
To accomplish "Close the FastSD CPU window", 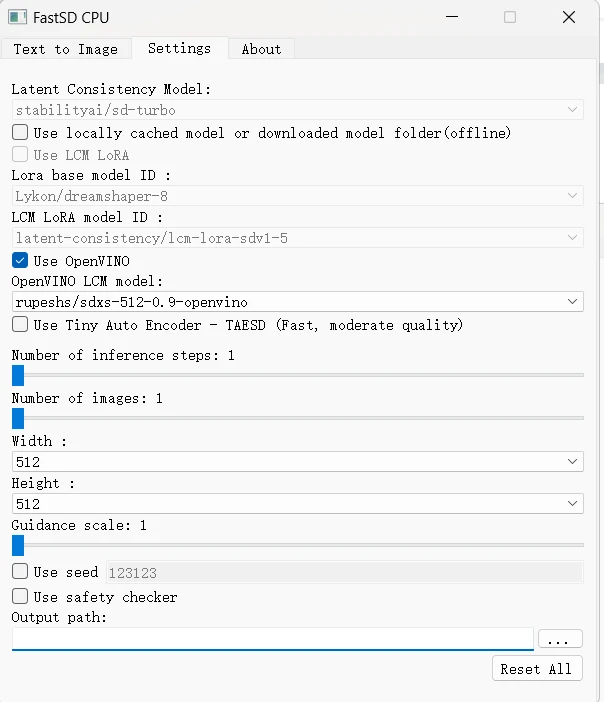I will (x=569, y=17).
